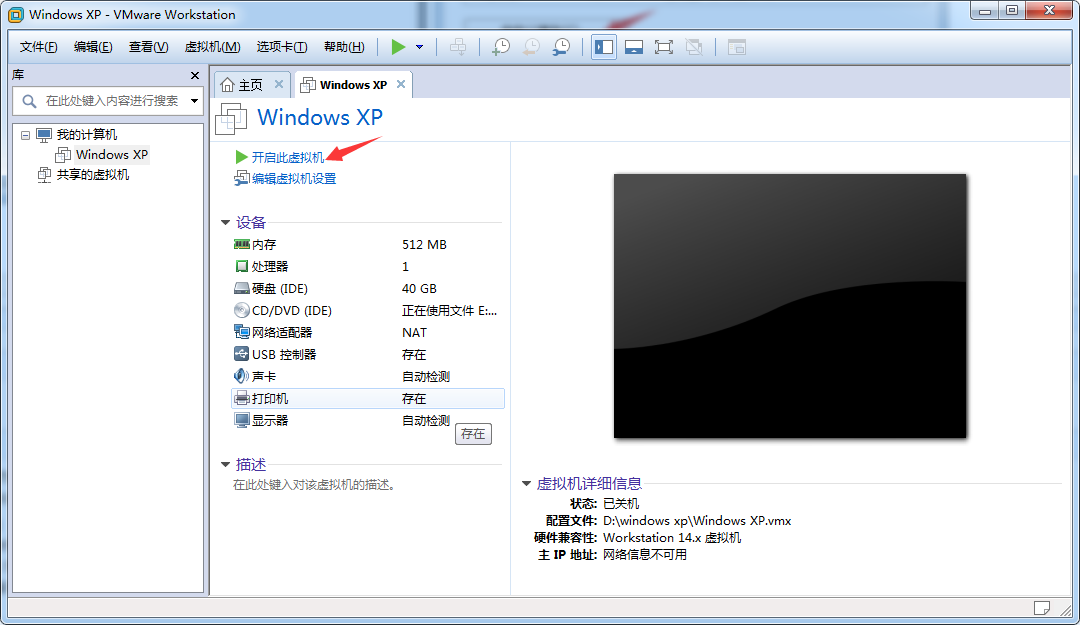1080x625 pixels.
Task: Open the power options dropdown arrow
Action: tap(419, 47)
